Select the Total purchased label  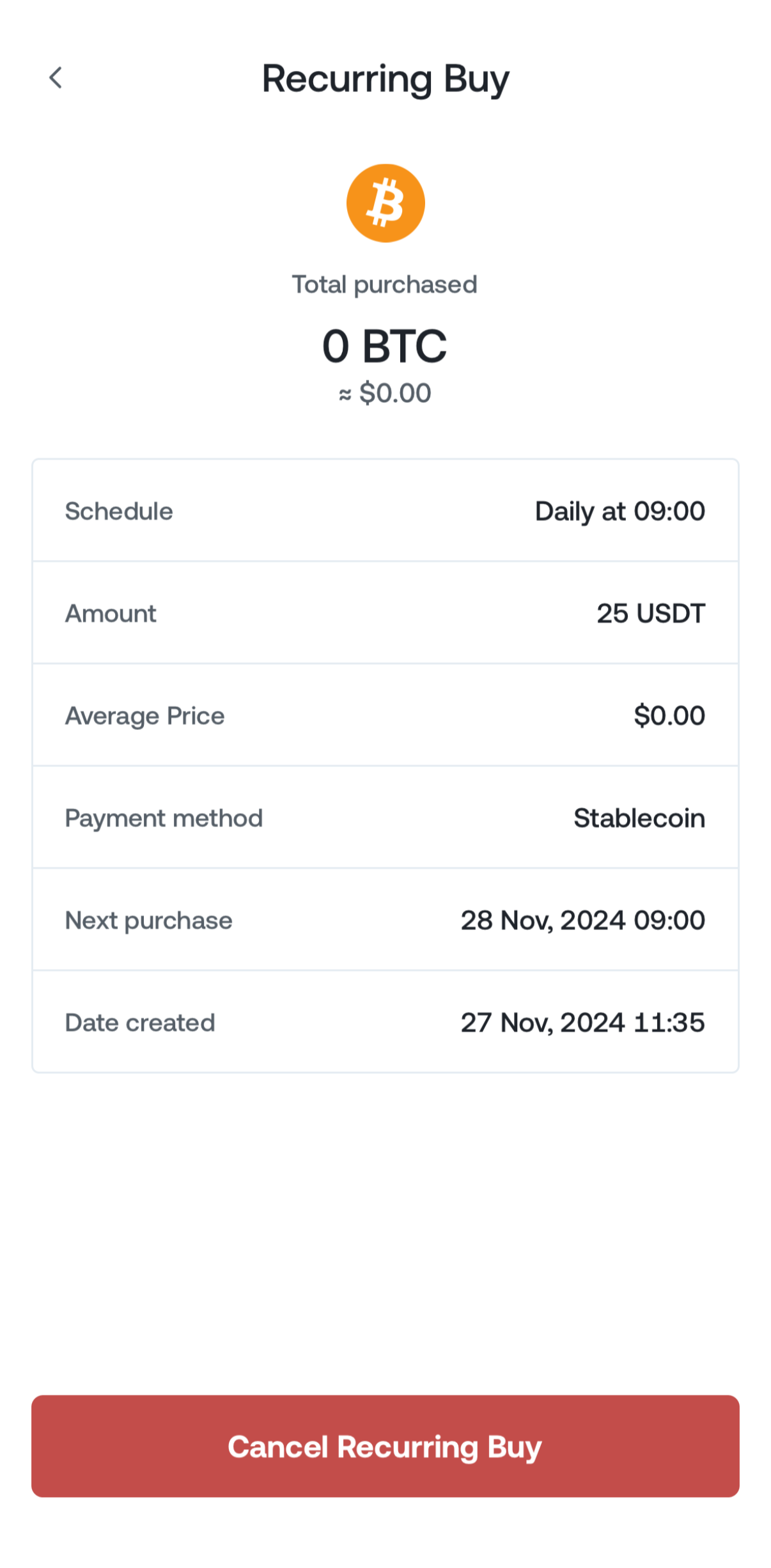pyautogui.click(x=385, y=284)
